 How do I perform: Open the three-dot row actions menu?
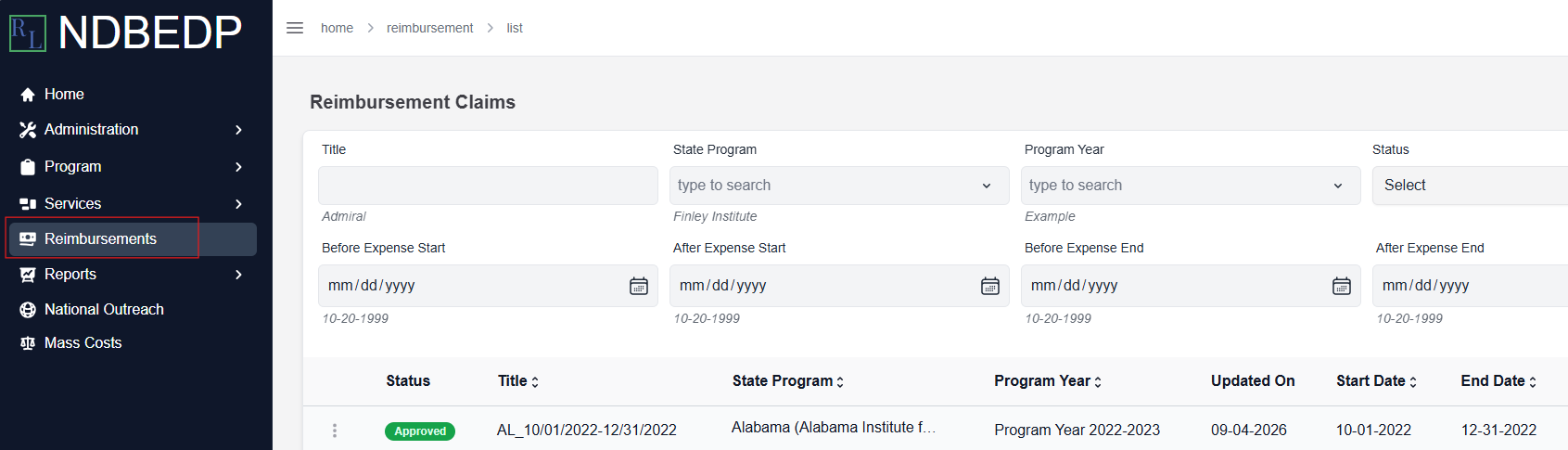[x=335, y=431]
